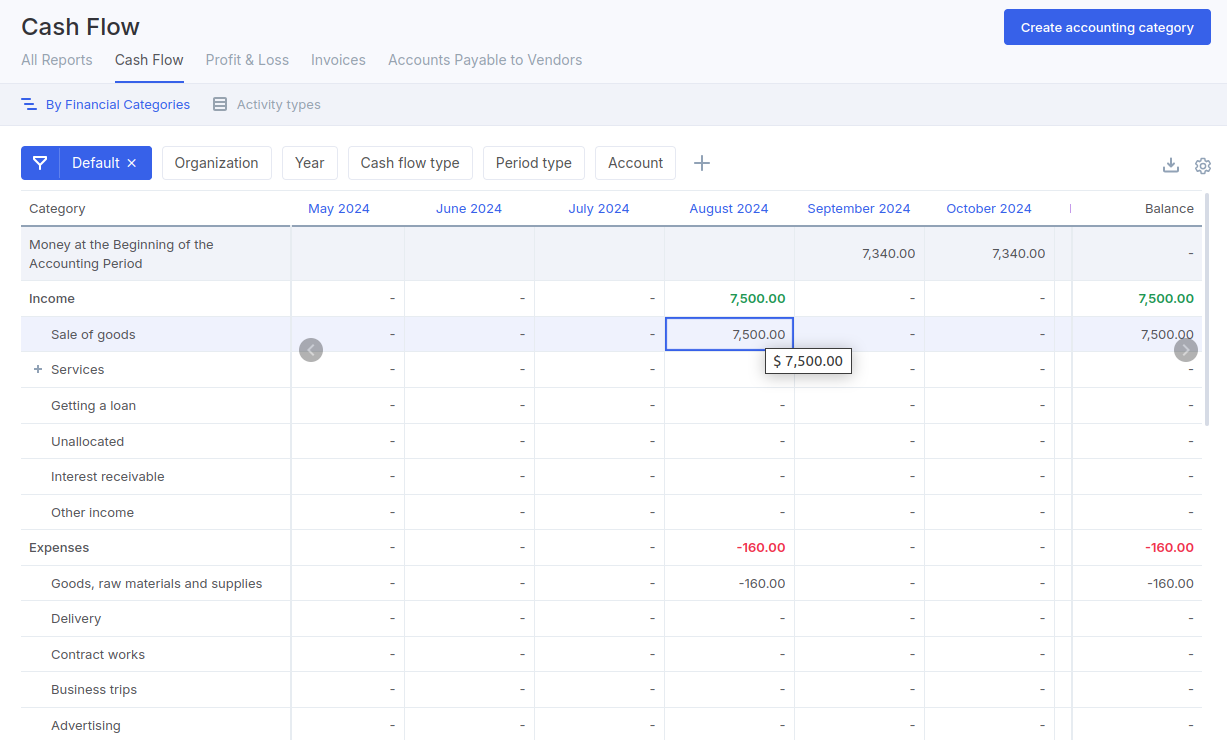Viewport: 1227px width, 740px height.
Task: Click August 2024 column header
Action: coord(728,209)
